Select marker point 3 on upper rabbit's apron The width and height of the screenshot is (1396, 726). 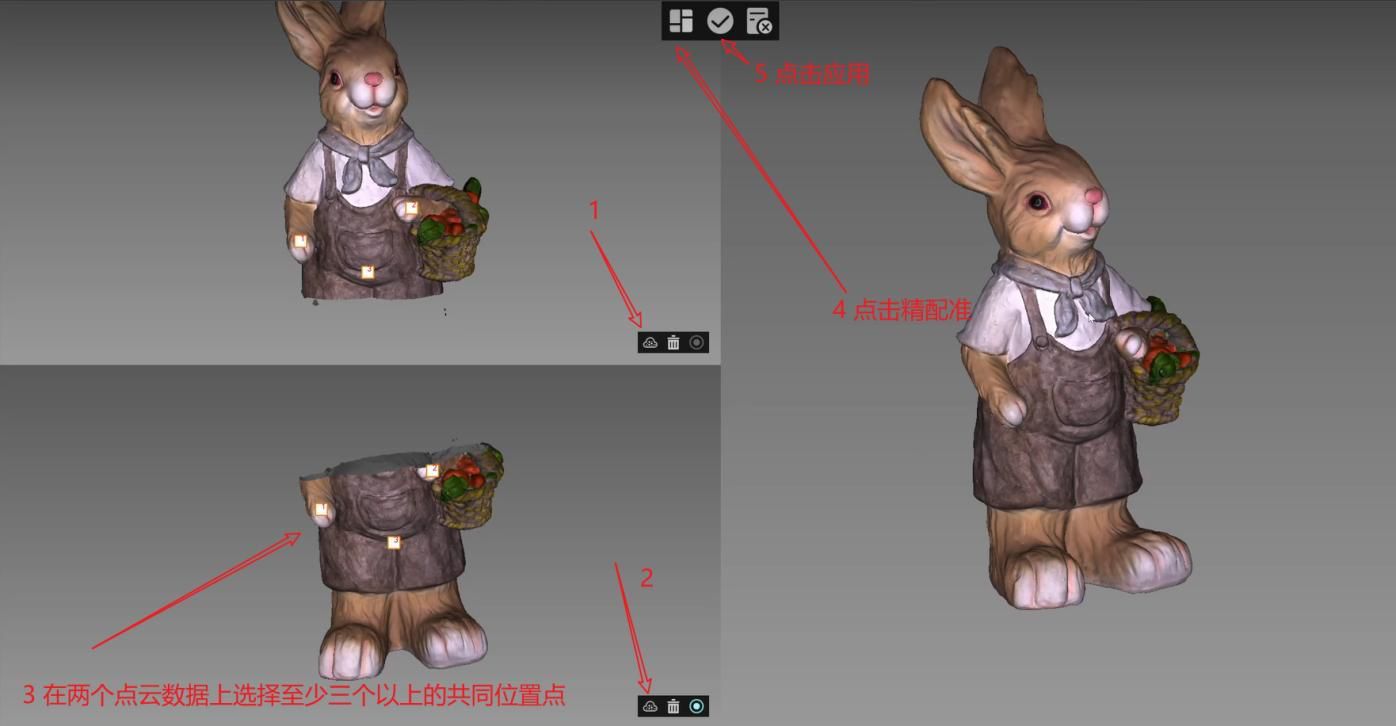pos(367,271)
